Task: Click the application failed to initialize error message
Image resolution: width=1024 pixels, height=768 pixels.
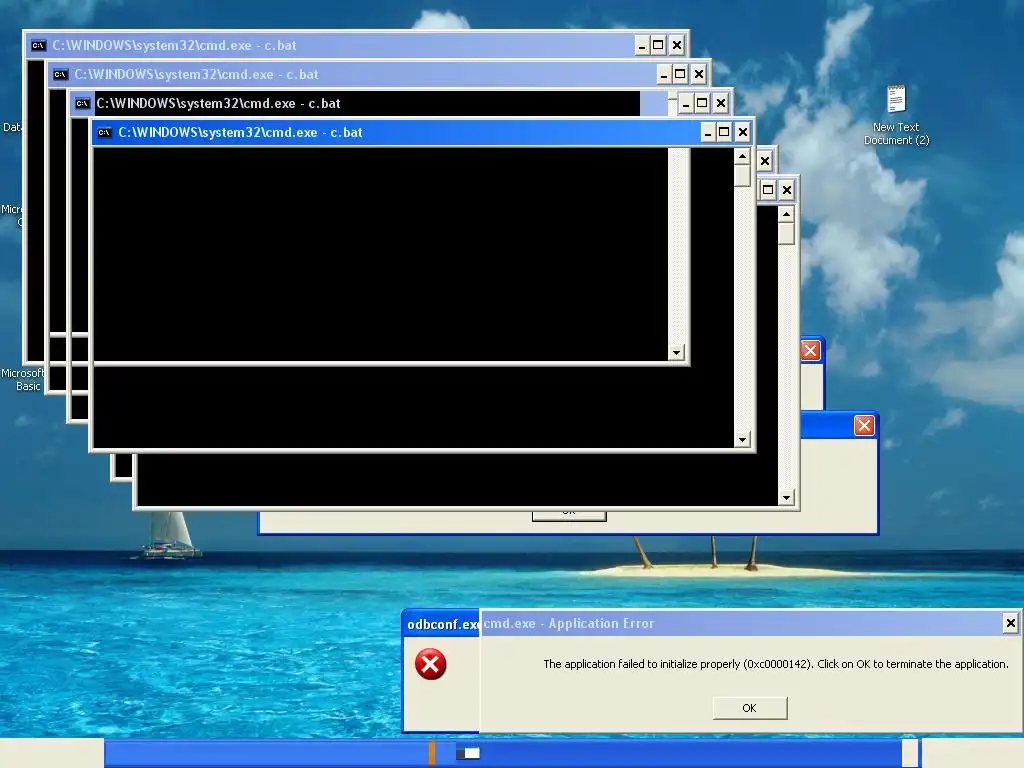Action: 776,664
